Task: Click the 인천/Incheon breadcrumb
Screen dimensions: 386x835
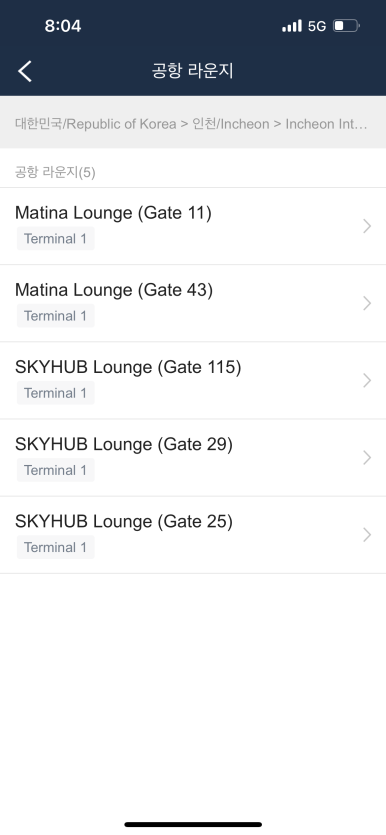Action: (x=231, y=124)
